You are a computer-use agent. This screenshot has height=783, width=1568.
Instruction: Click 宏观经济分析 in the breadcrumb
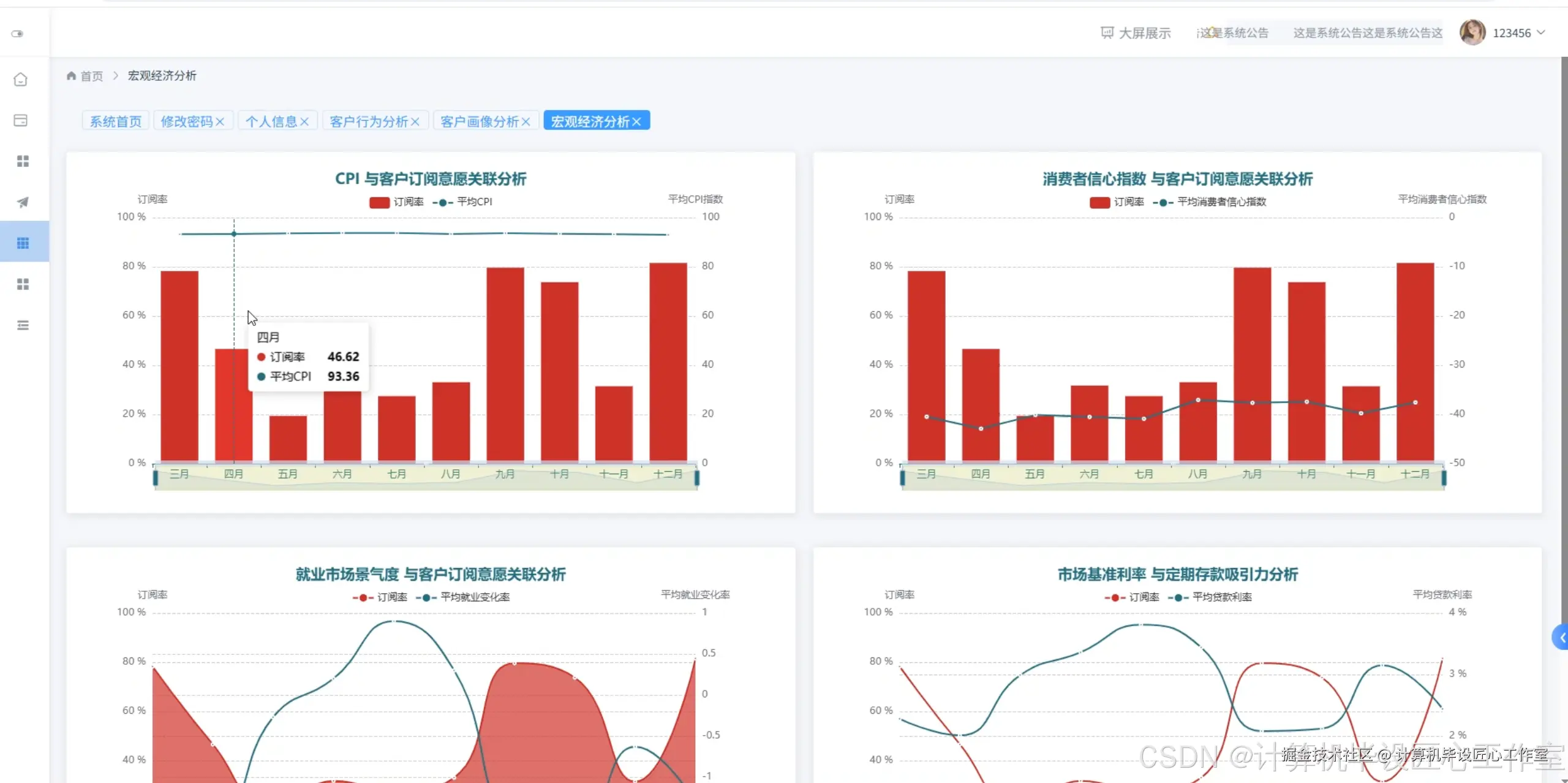click(162, 76)
